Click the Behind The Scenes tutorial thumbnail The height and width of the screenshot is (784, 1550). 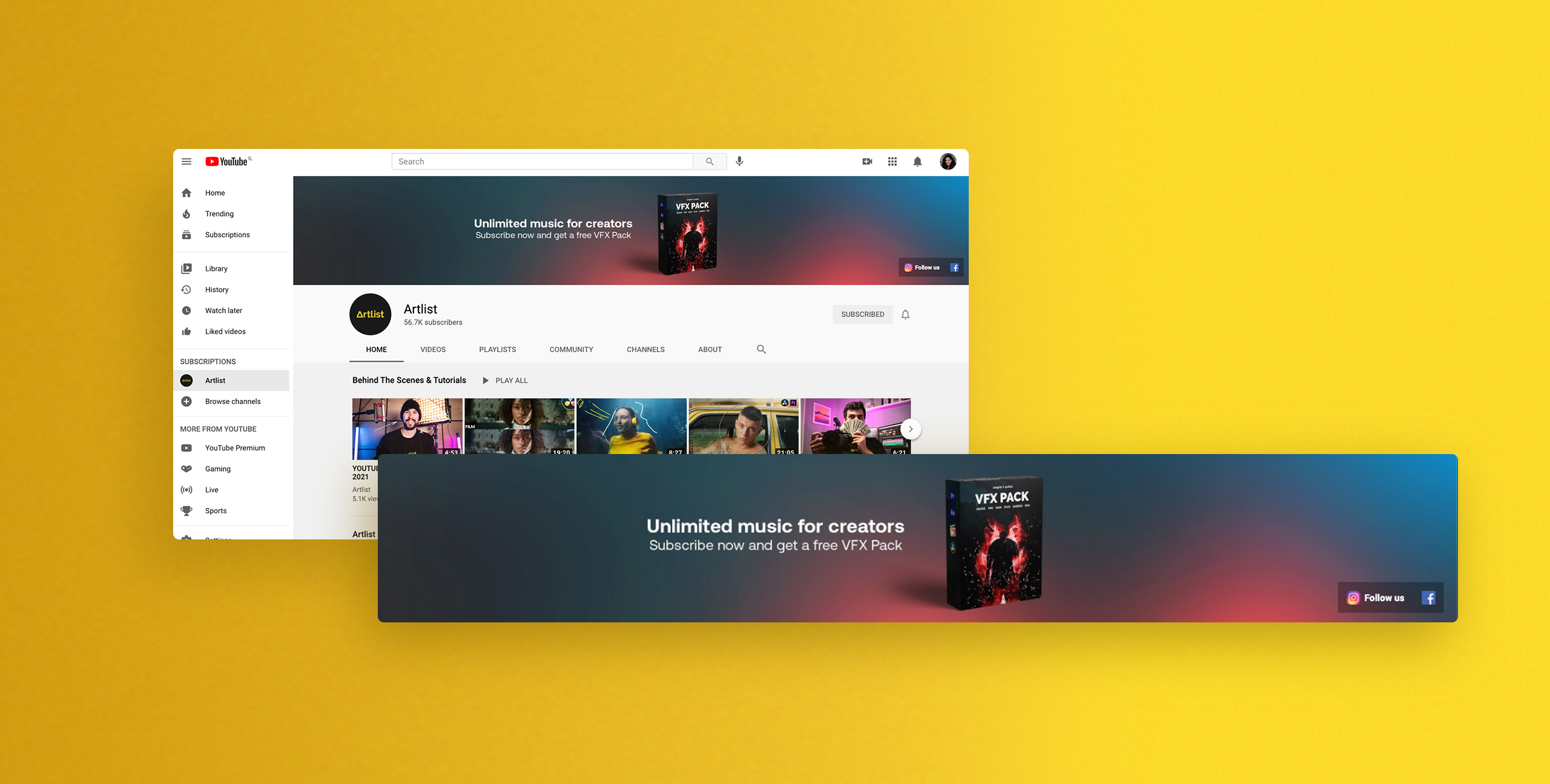pos(407,428)
